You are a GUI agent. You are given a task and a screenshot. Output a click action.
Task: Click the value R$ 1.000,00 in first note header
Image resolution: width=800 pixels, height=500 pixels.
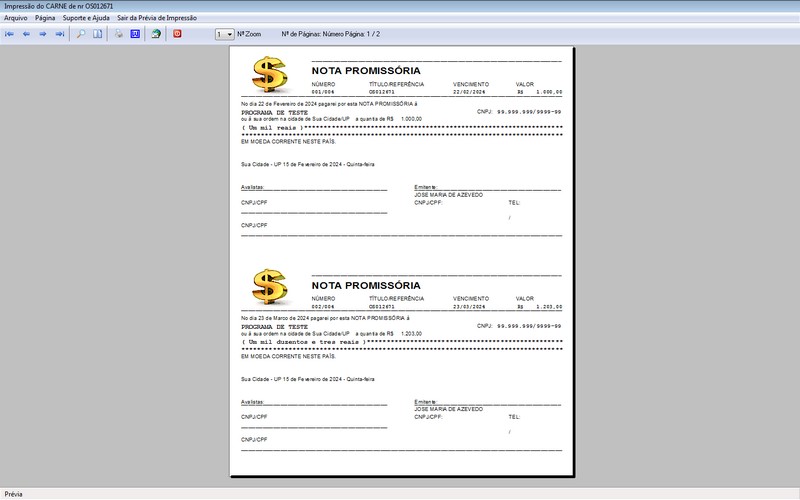[x=539, y=92]
